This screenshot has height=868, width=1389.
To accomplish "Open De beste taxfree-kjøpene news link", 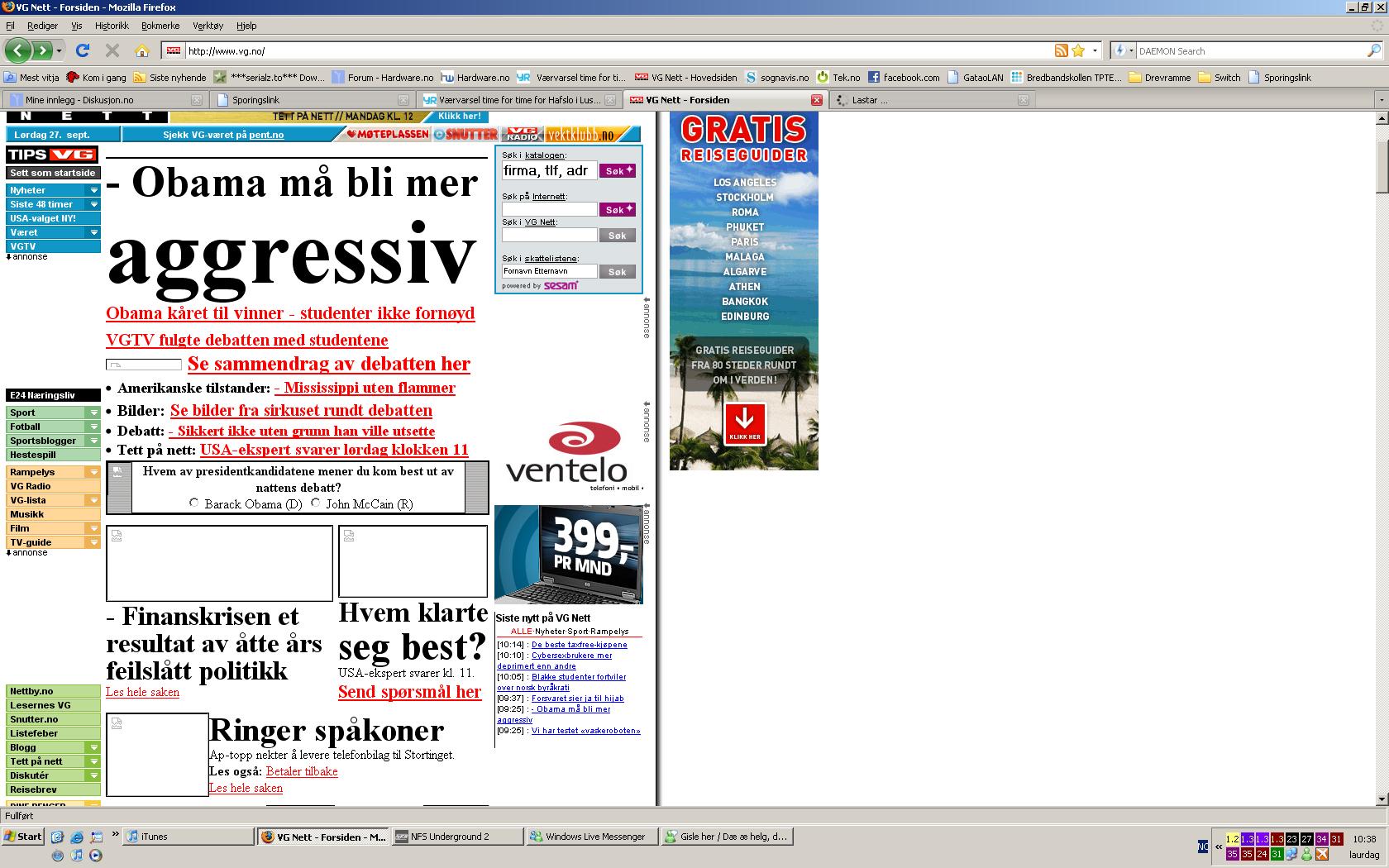I will point(579,645).
